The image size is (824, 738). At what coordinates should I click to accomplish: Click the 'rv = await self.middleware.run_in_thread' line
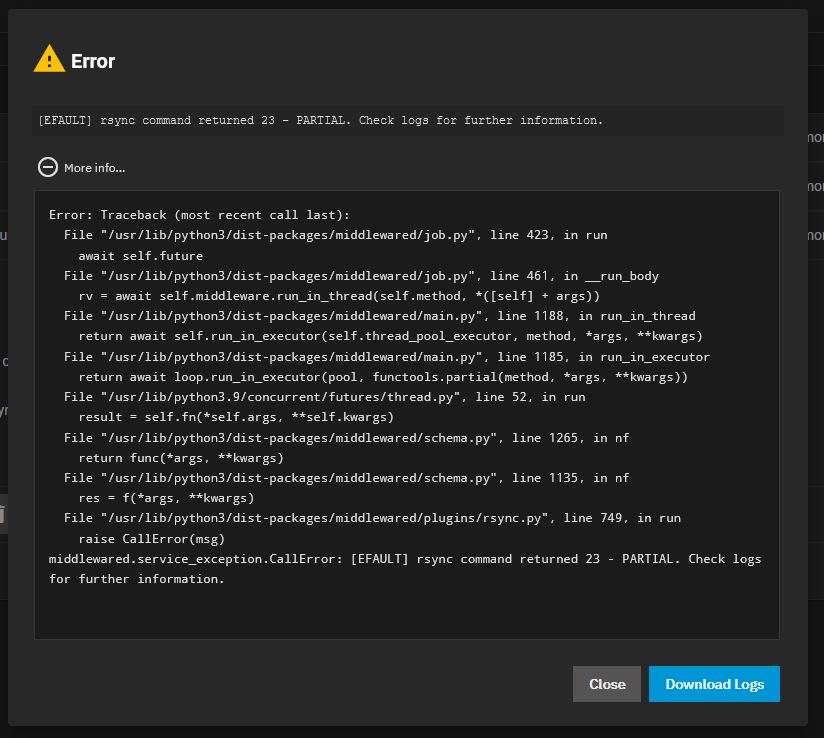(339, 296)
